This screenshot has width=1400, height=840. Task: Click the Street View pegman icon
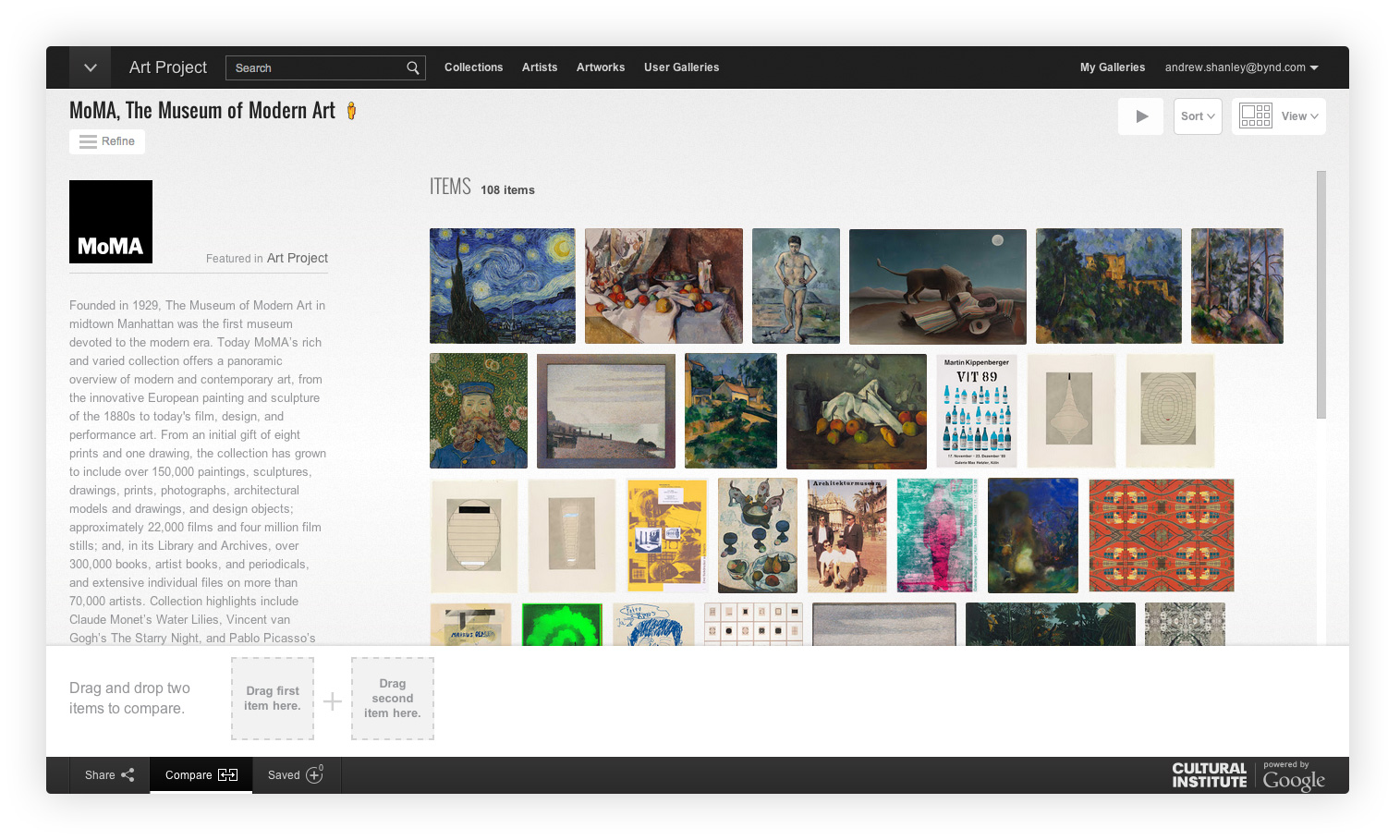coord(351,111)
